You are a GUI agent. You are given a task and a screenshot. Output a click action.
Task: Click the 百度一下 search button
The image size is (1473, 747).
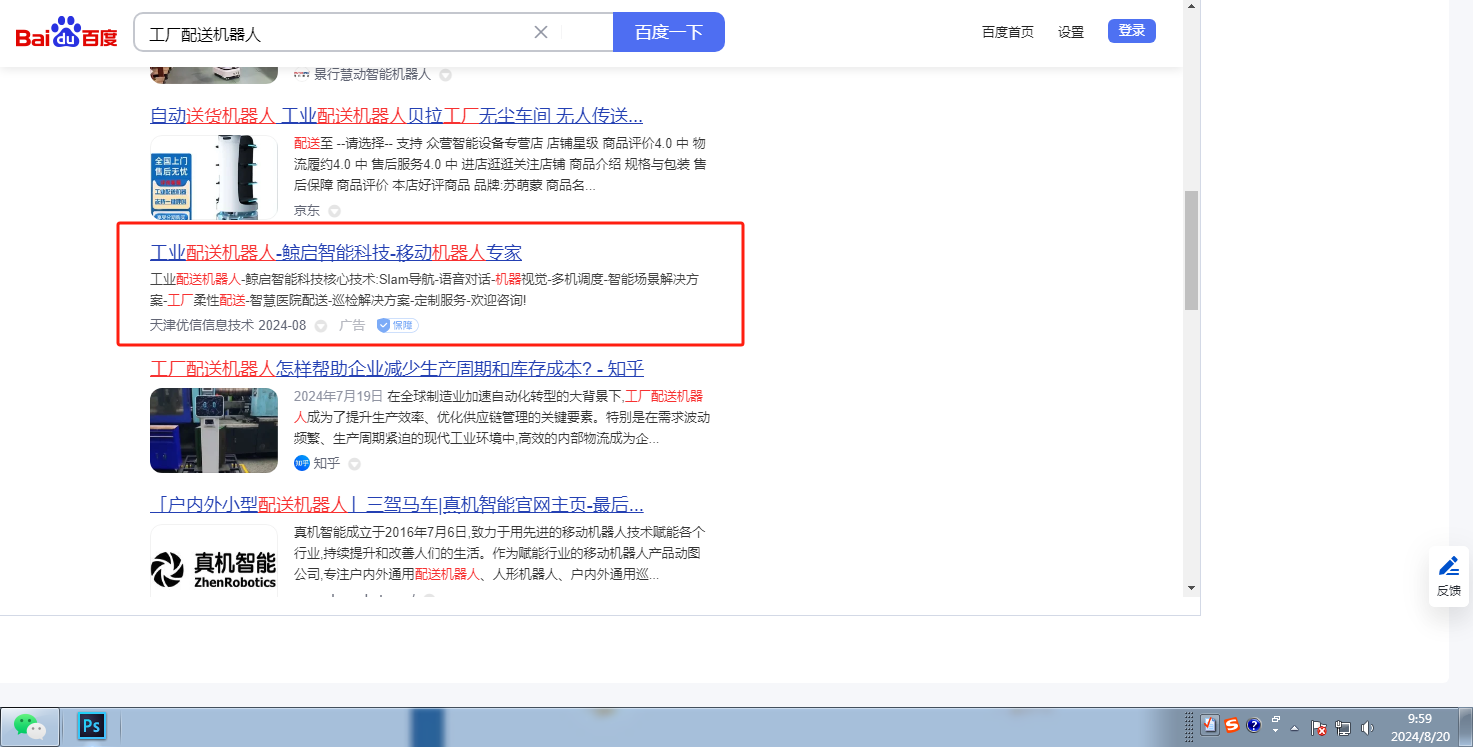click(x=668, y=32)
